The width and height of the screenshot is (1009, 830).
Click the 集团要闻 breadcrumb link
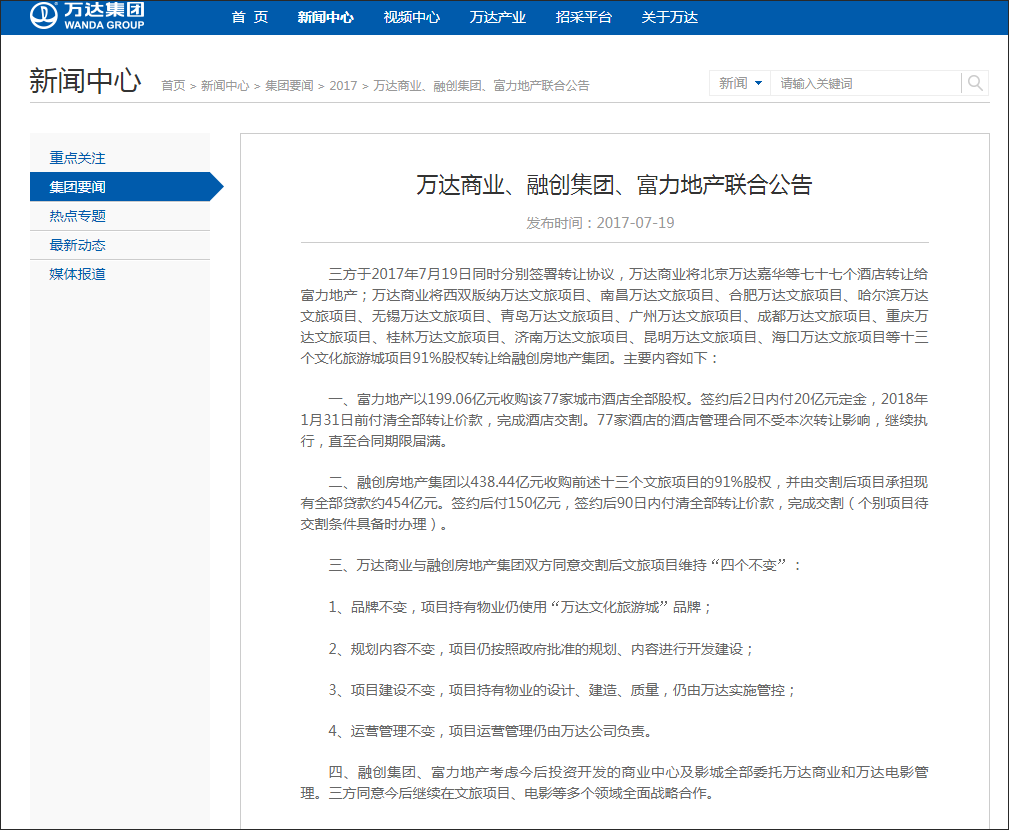(285, 85)
